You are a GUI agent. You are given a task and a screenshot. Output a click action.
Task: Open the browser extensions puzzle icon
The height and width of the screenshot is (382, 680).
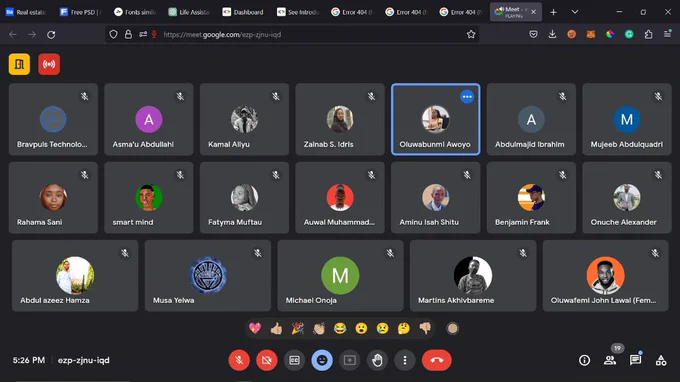(x=648, y=34)
